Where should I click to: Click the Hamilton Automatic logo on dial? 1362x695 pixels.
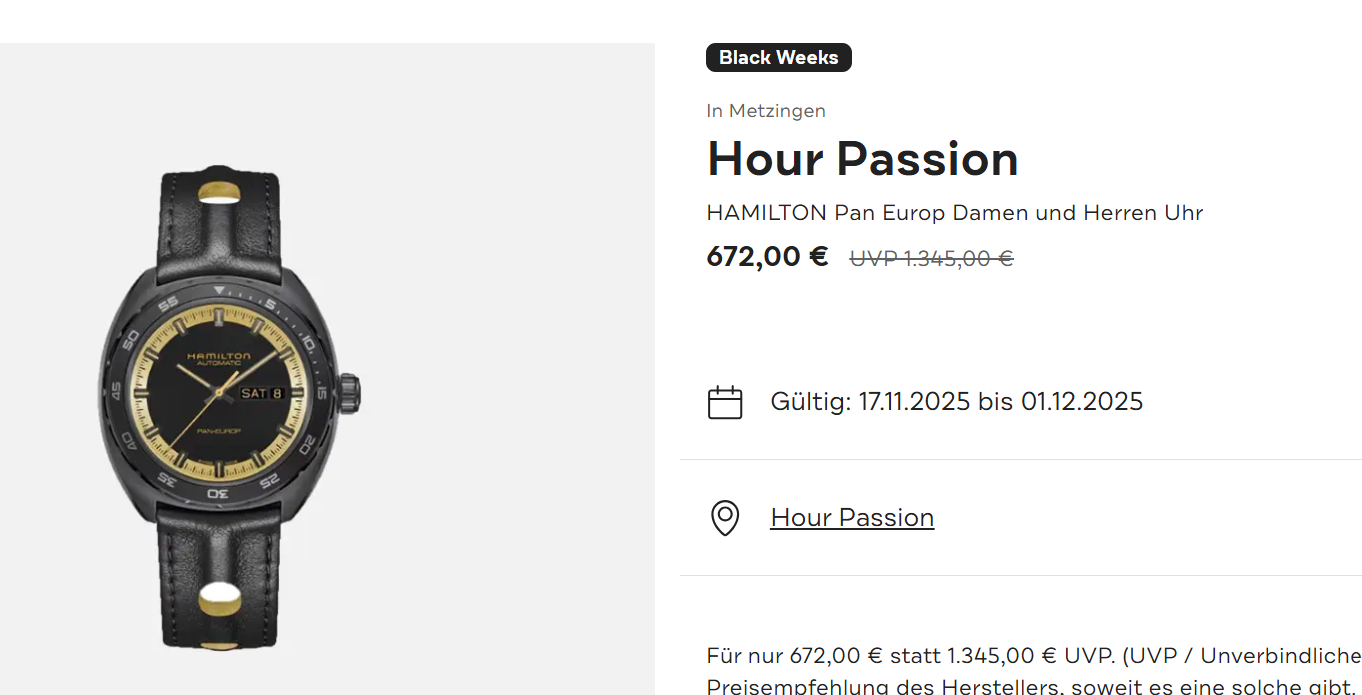pyautogui.click(x=218, y=358)
